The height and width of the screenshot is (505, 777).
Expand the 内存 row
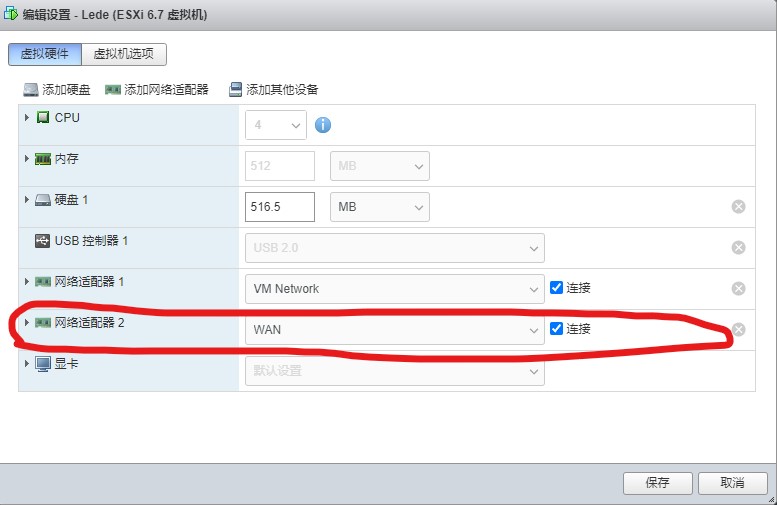tap(27, 159)
